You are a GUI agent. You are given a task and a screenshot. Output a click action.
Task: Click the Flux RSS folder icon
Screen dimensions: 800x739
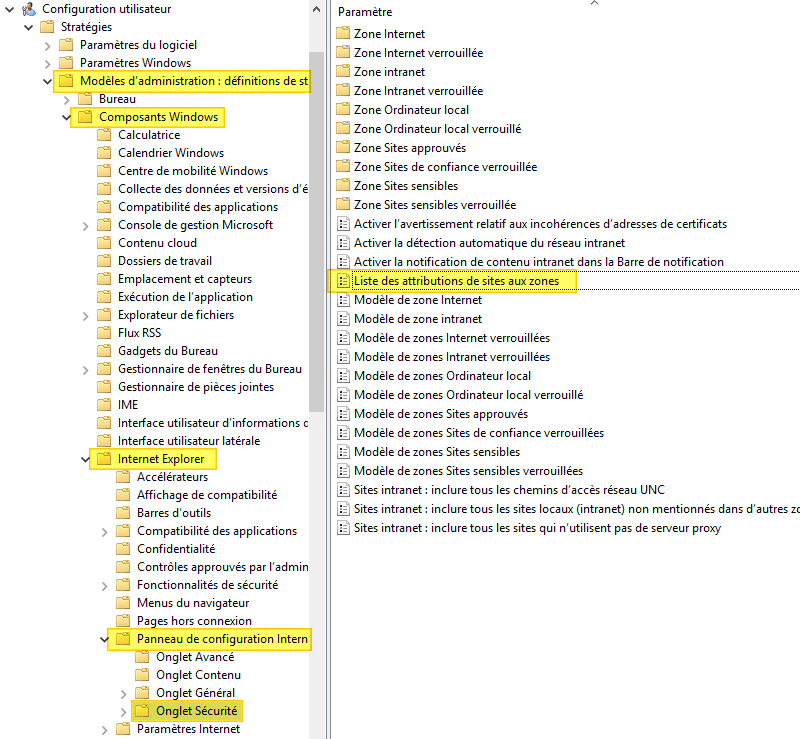104,333
